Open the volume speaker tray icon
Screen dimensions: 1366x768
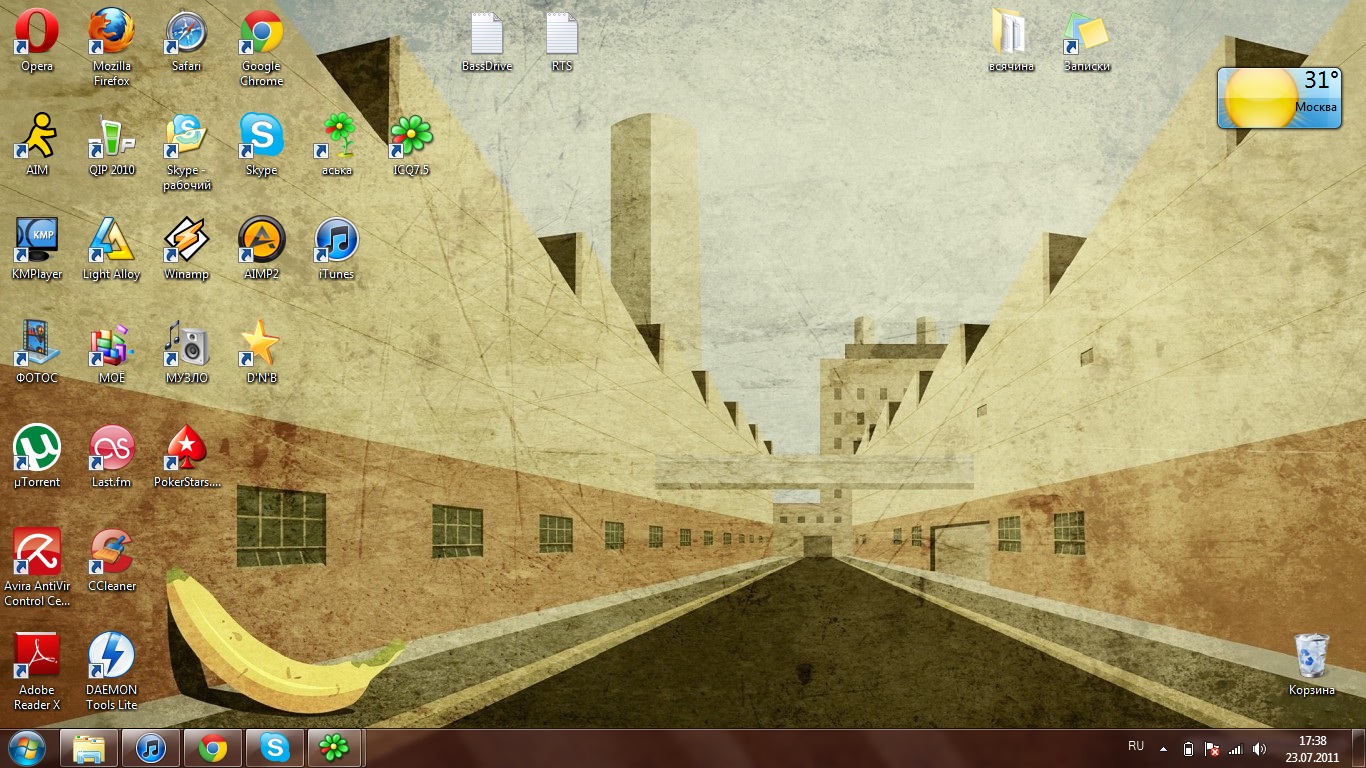tap(1260, 749)
